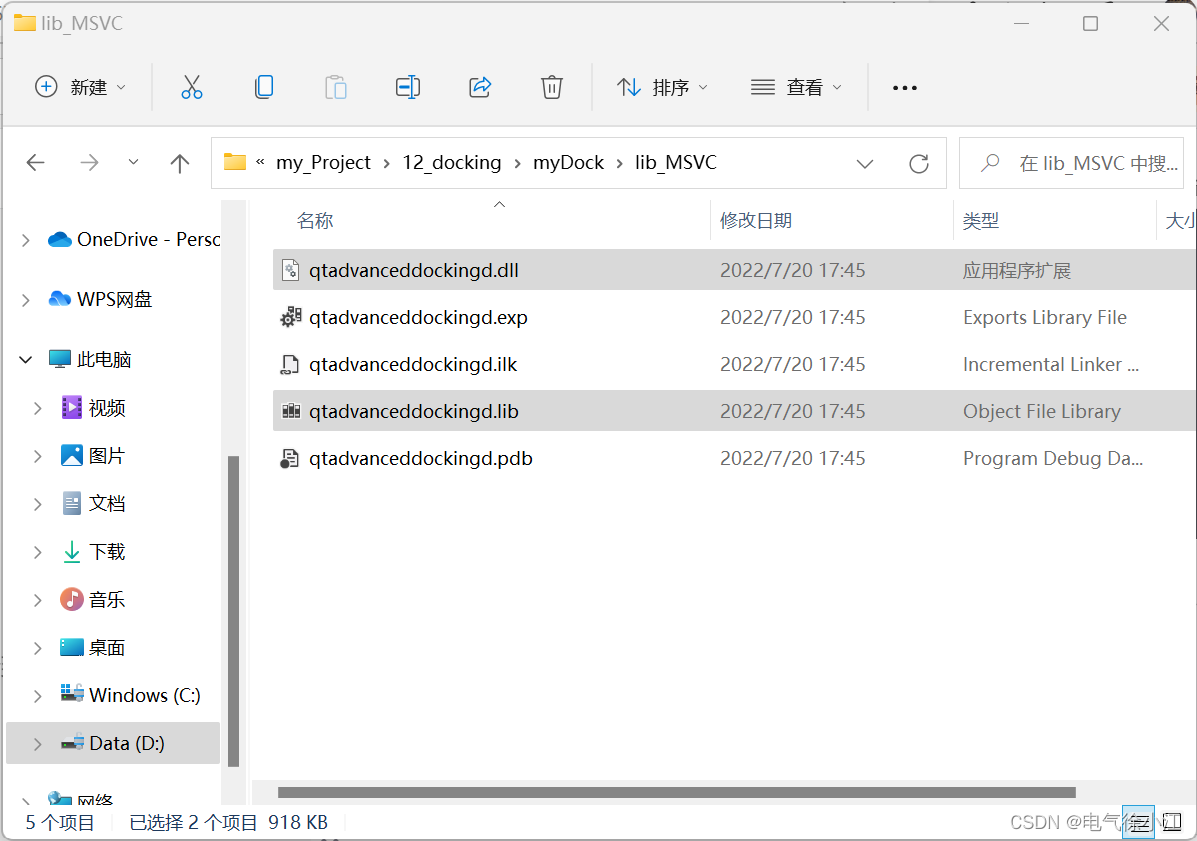Cut the selected files using scissors icon
The width and height of the screenshot is (1197, 841).
click(x=191, y=87)
